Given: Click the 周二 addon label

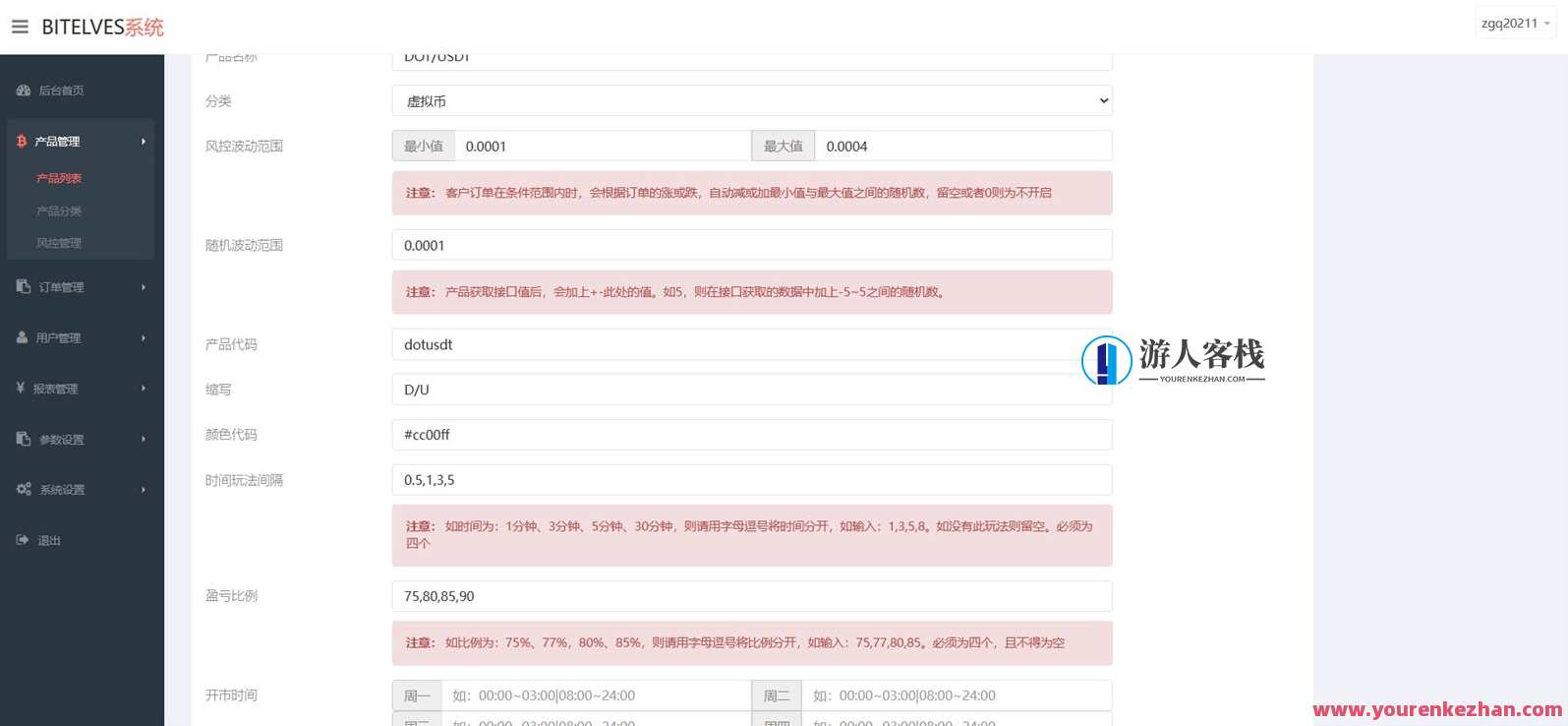Looking at the screenshot, I should [777, 696].
